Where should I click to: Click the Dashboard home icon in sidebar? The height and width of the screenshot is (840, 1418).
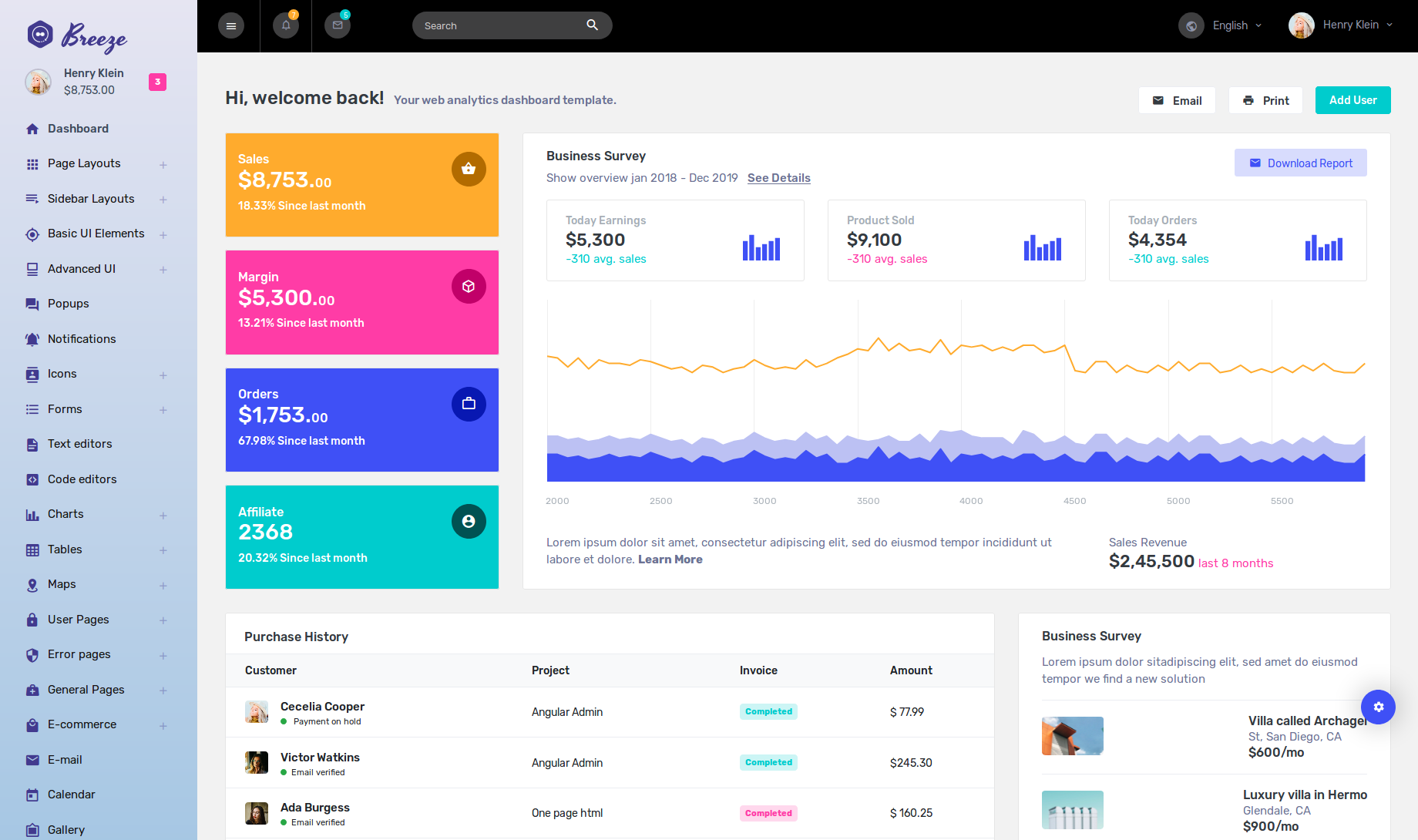32,129
